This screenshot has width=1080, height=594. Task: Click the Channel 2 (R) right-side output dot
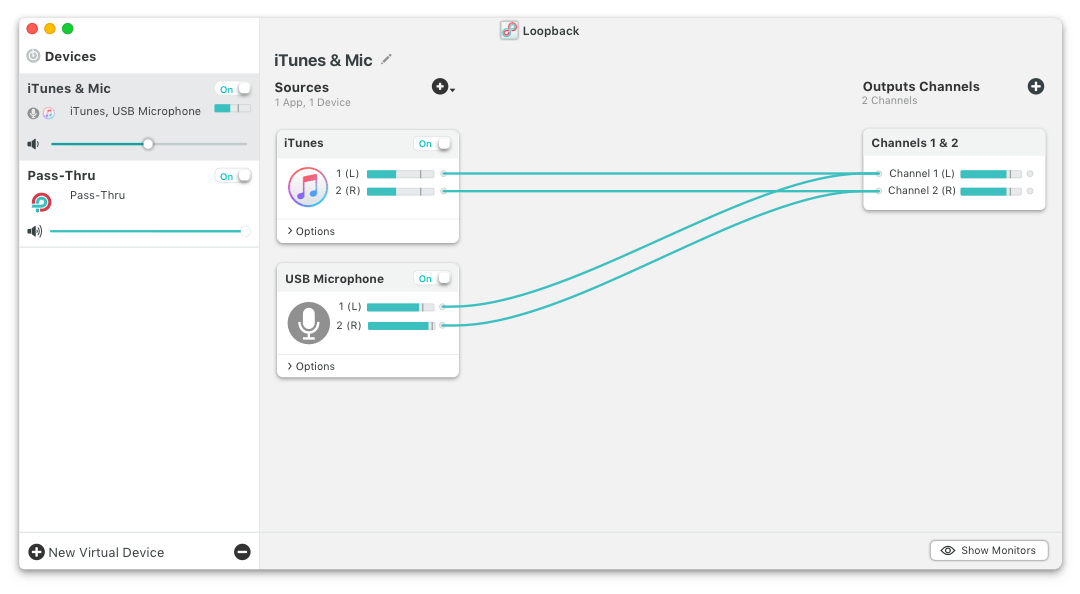(x=1030, y=191)
